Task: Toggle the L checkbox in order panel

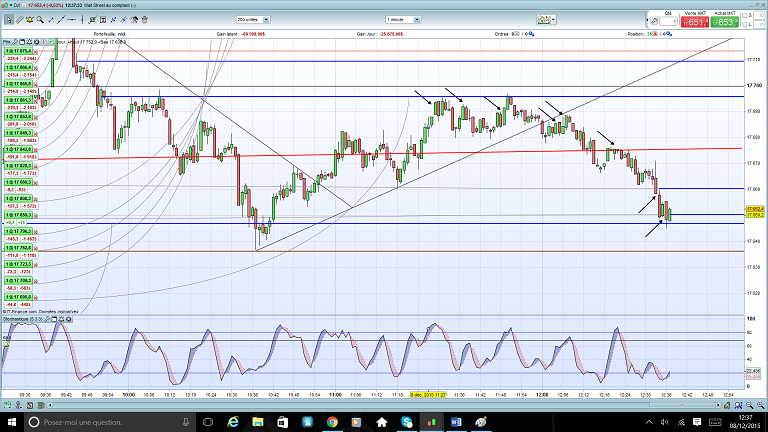Action: click(x=745, y=24)
